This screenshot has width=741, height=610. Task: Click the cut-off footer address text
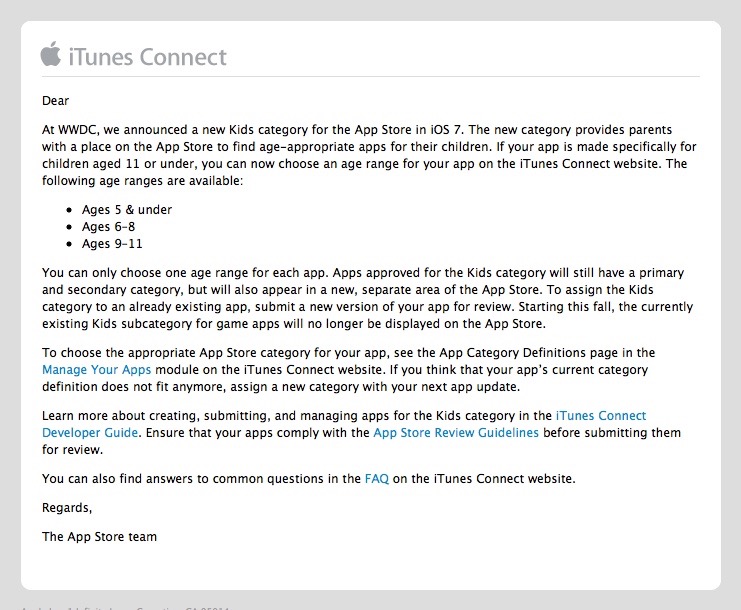(125, 608)
